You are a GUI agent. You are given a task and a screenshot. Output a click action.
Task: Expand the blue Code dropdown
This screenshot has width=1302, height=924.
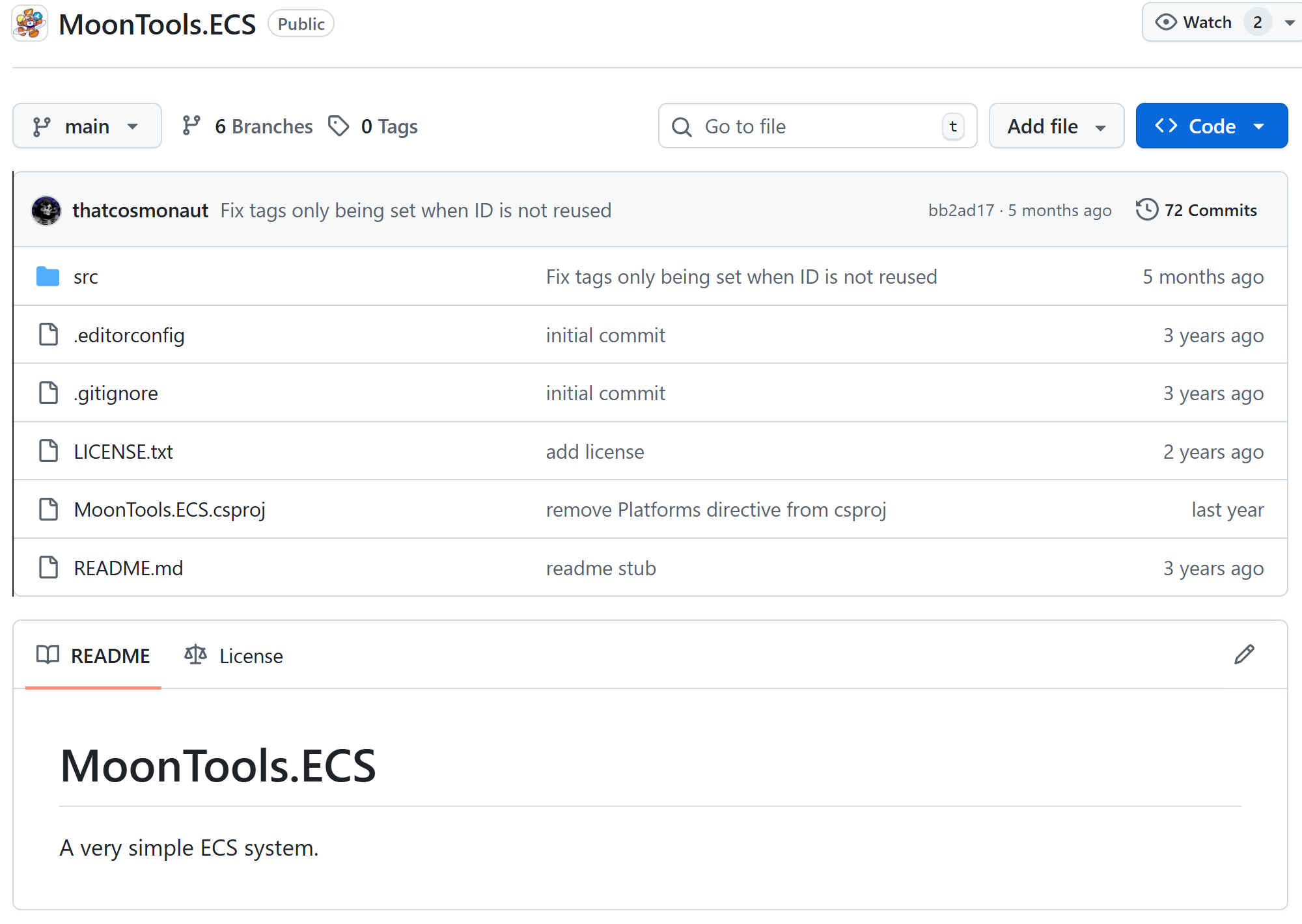point(1211,126)
